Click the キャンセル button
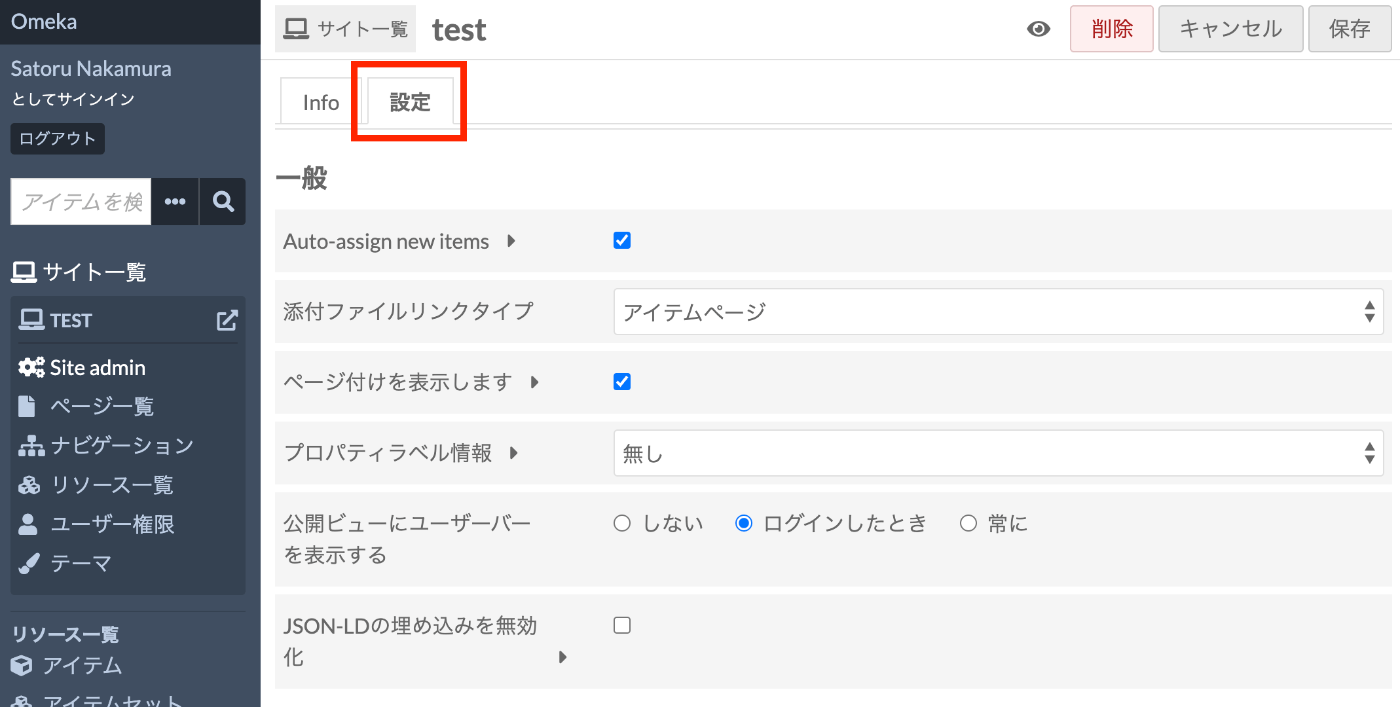Image resolution: width=1400 pixels, height=707 pixels. click(1231, 29)
